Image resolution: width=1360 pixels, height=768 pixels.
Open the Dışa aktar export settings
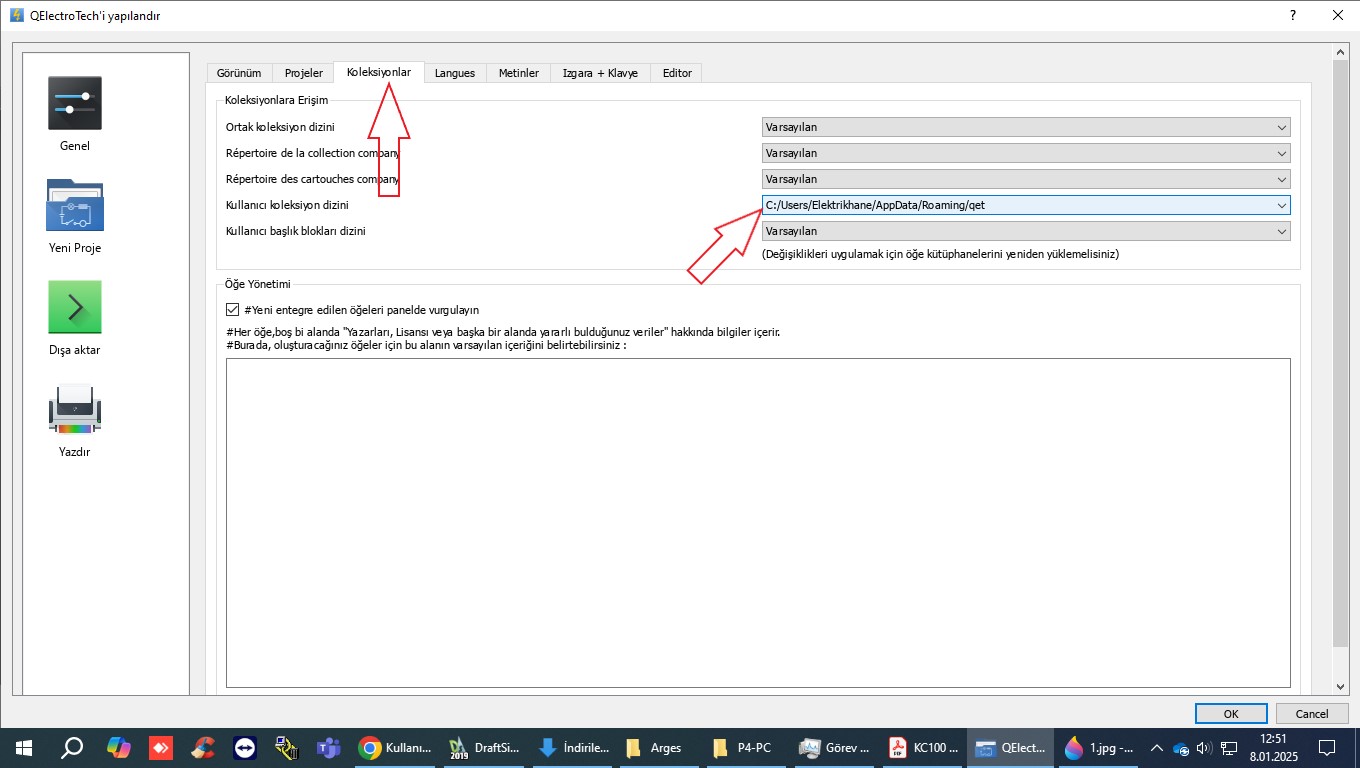[x=75, y=318]
